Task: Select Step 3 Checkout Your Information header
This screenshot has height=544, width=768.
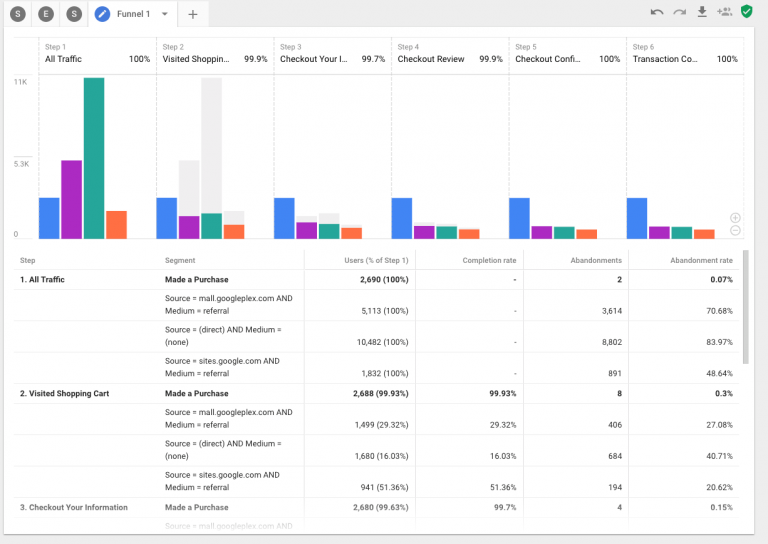Action: point(332,54)
